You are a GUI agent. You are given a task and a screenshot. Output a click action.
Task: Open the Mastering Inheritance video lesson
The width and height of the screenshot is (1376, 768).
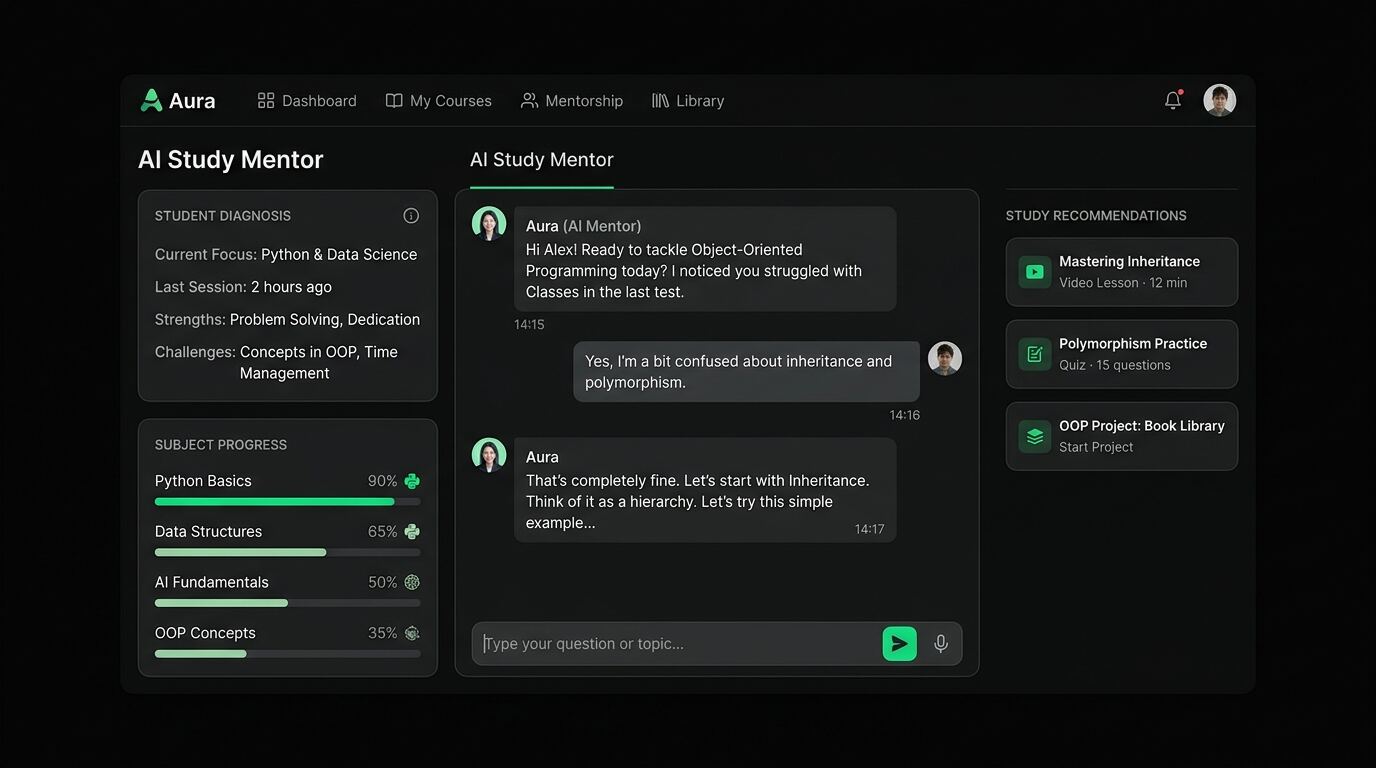pyautogui.click(x=1122, y=272)
